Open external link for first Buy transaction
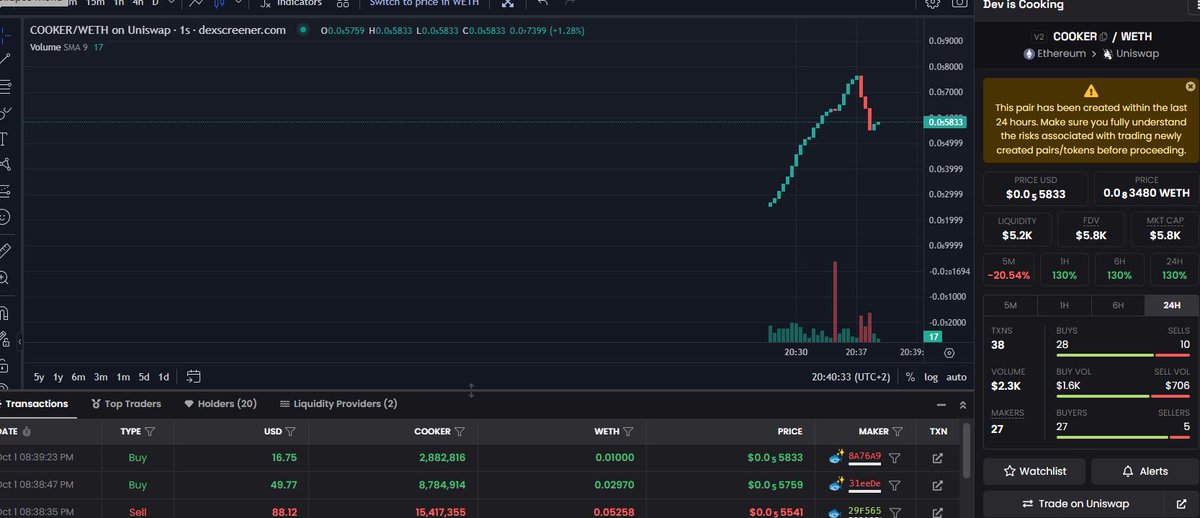Screen dimensions: 1200x518 click(x=937, y=458)
